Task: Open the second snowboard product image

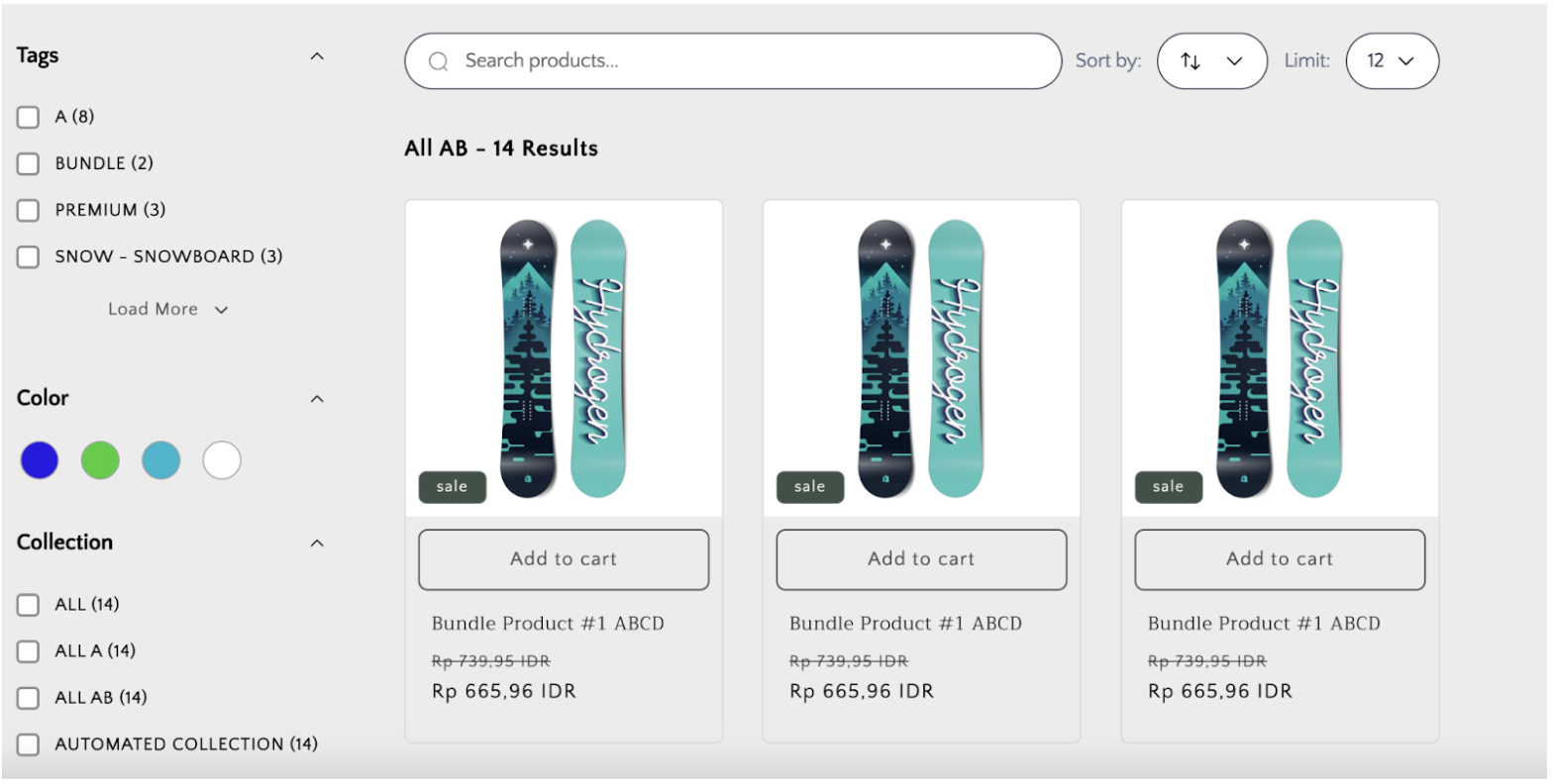Action: coord(921,358)
